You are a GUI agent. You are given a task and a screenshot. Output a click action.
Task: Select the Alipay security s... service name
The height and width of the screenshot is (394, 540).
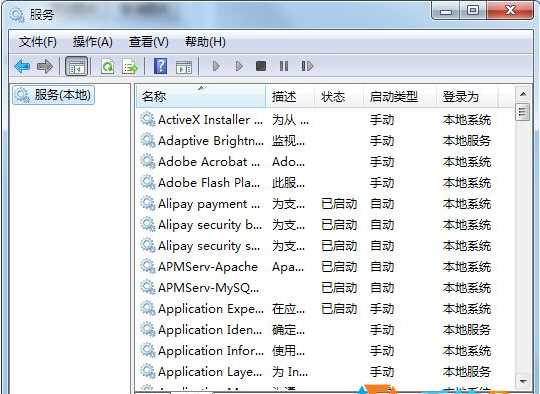209,246
